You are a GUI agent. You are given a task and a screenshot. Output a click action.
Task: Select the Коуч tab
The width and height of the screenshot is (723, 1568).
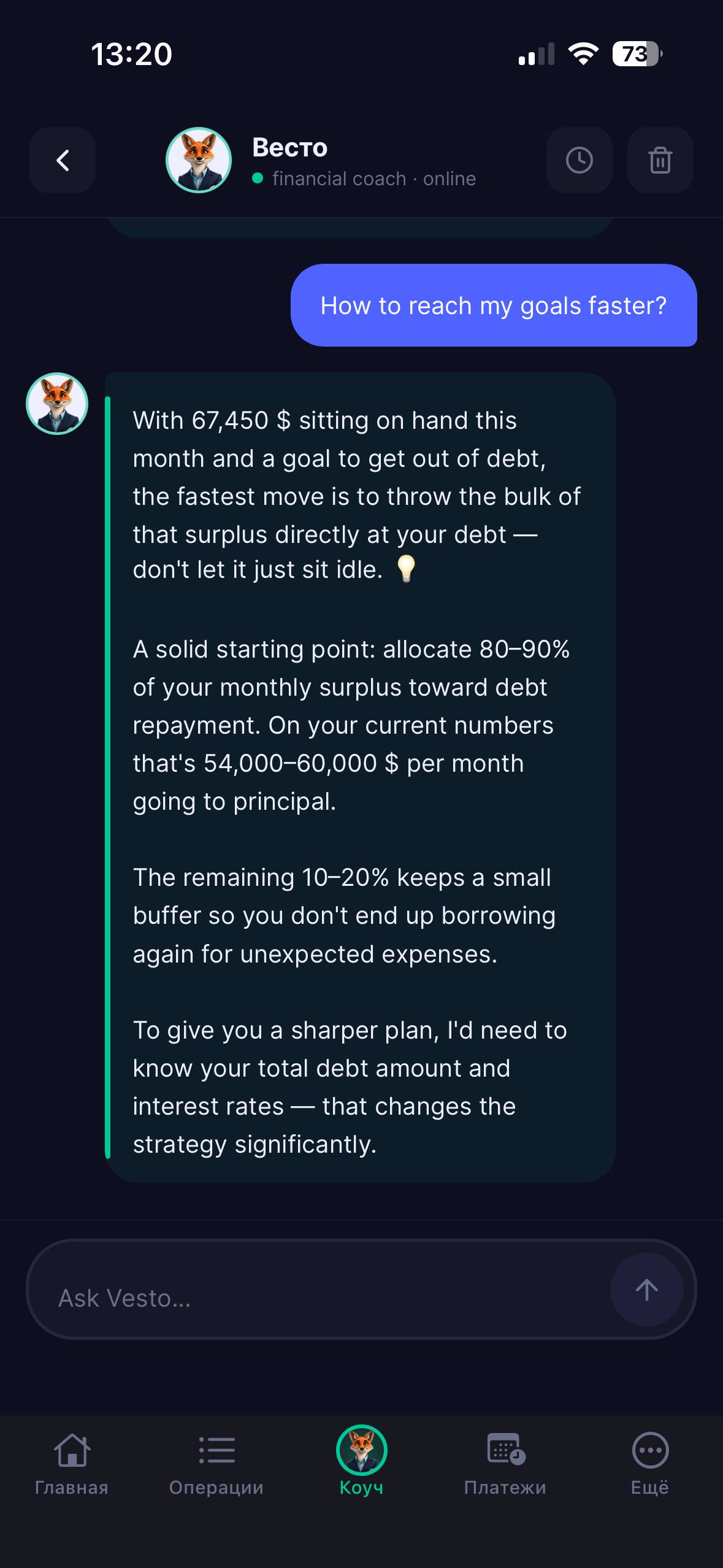(361, 1462)
